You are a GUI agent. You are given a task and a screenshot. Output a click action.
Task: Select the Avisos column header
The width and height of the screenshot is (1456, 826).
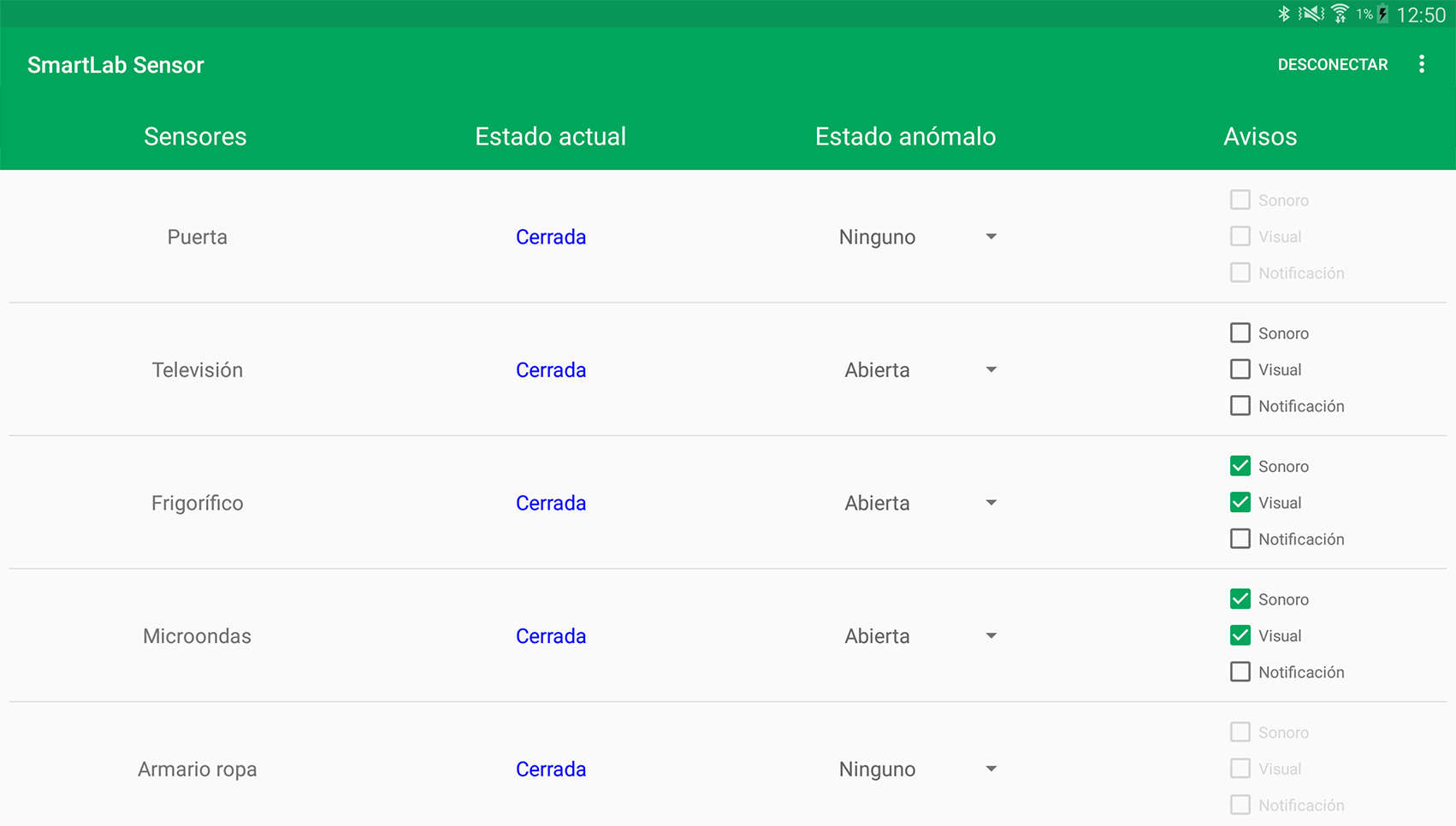[1260, 137]
